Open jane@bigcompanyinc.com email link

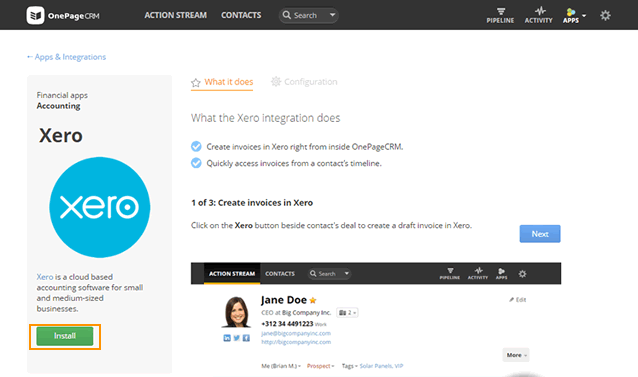click(296, 333)
